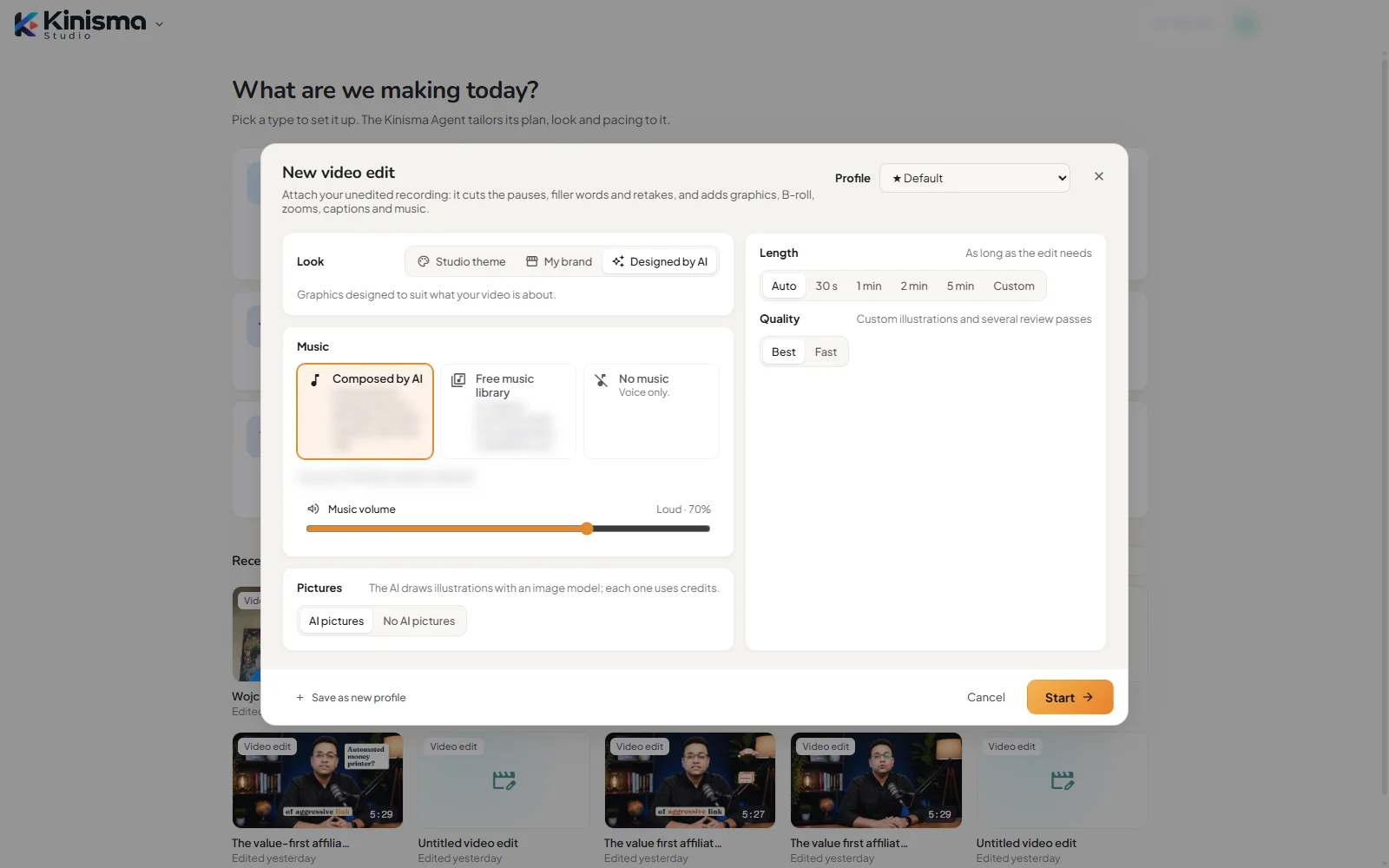
Task: Click the Kinisma Studio logo
Action: [81, 23]
